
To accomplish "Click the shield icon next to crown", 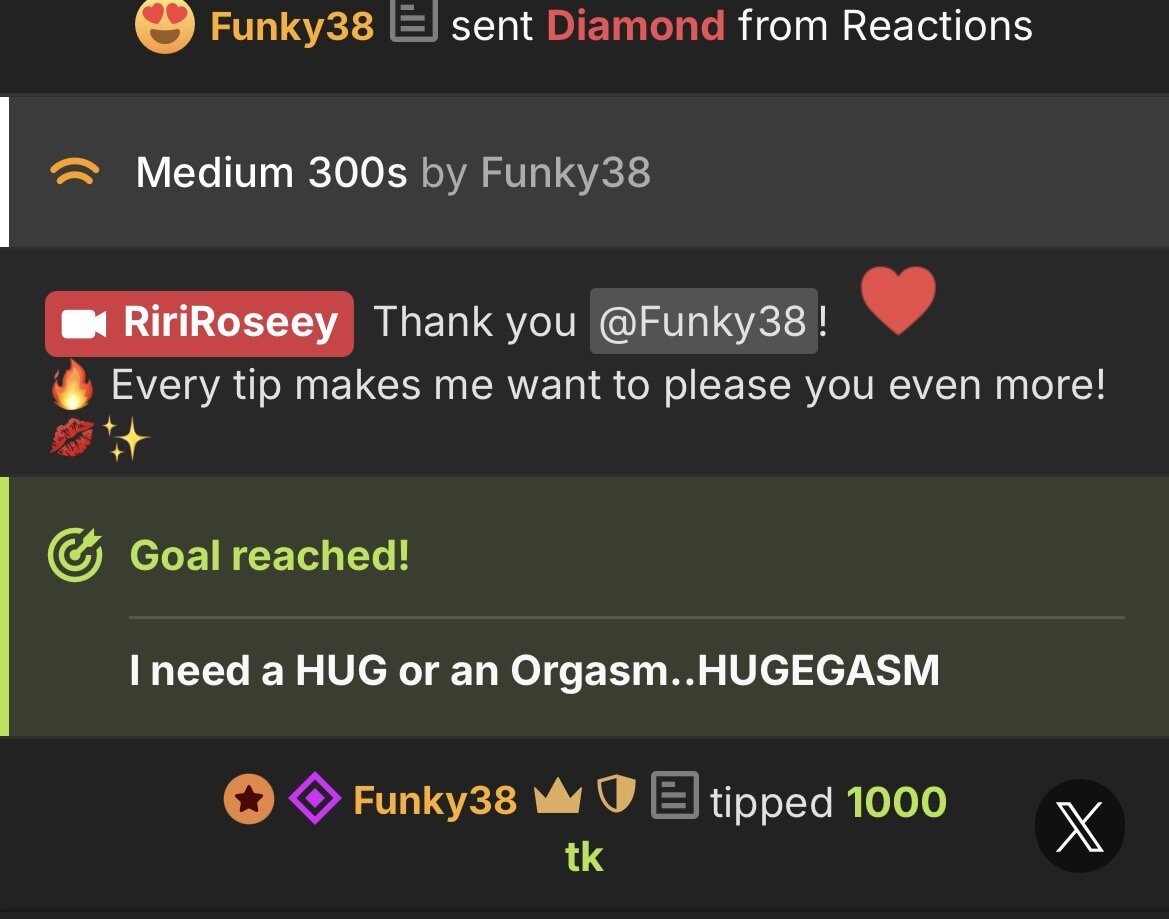I will click(617, 794).
